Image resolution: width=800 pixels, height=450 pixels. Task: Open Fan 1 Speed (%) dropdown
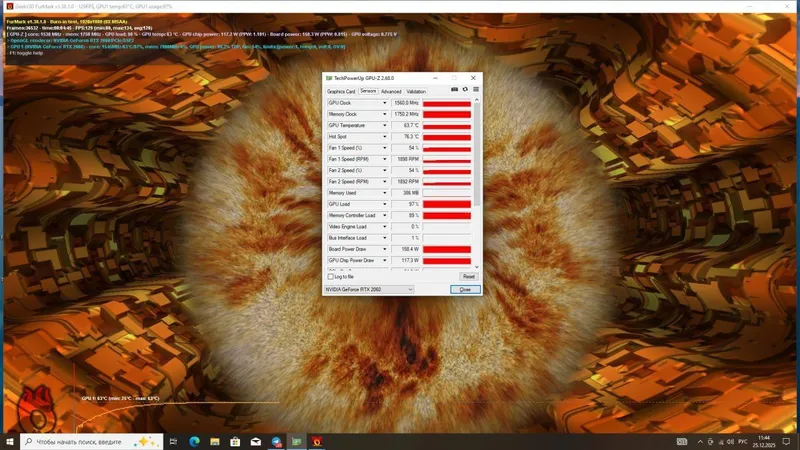(x=385, y=148)
